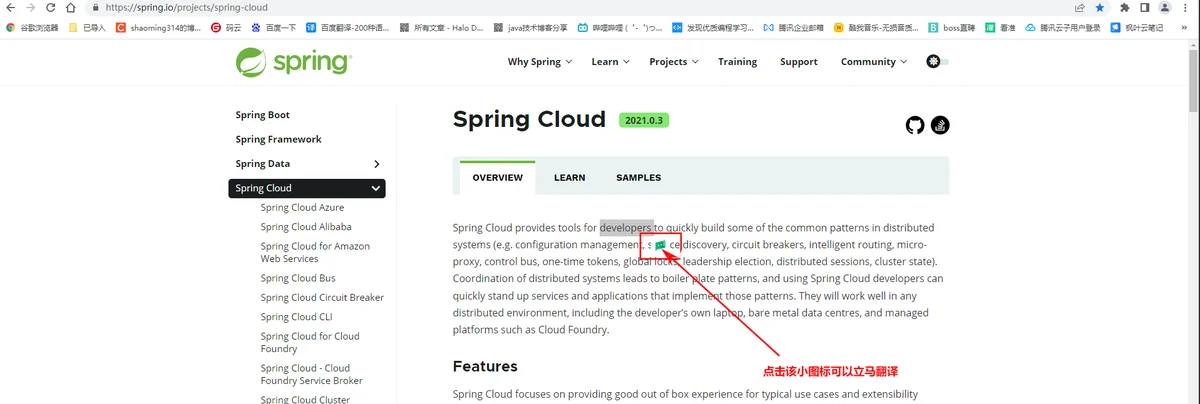Viewport: 1200px width, 404px height.
Task: Open the Chrome three-dot menu
Action: click(1186, 7)
